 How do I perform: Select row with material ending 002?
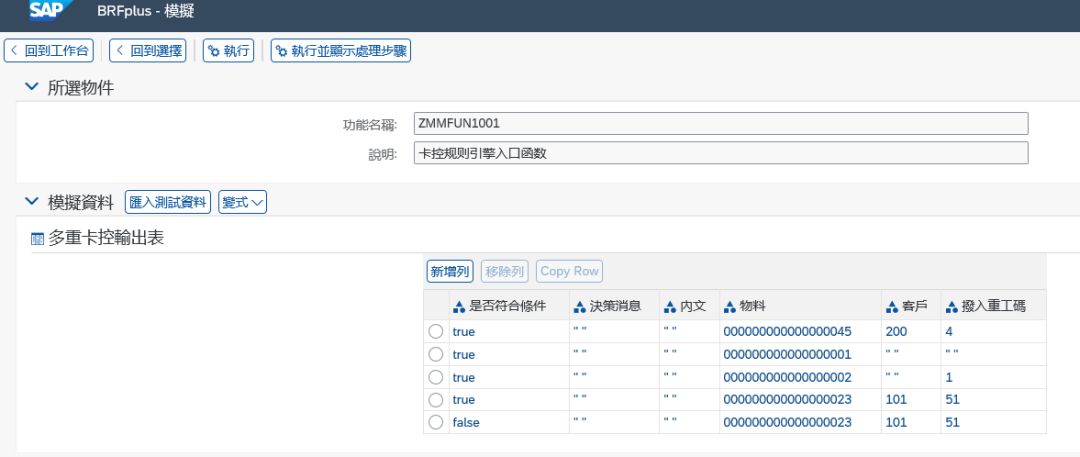[x=435, y=377]
